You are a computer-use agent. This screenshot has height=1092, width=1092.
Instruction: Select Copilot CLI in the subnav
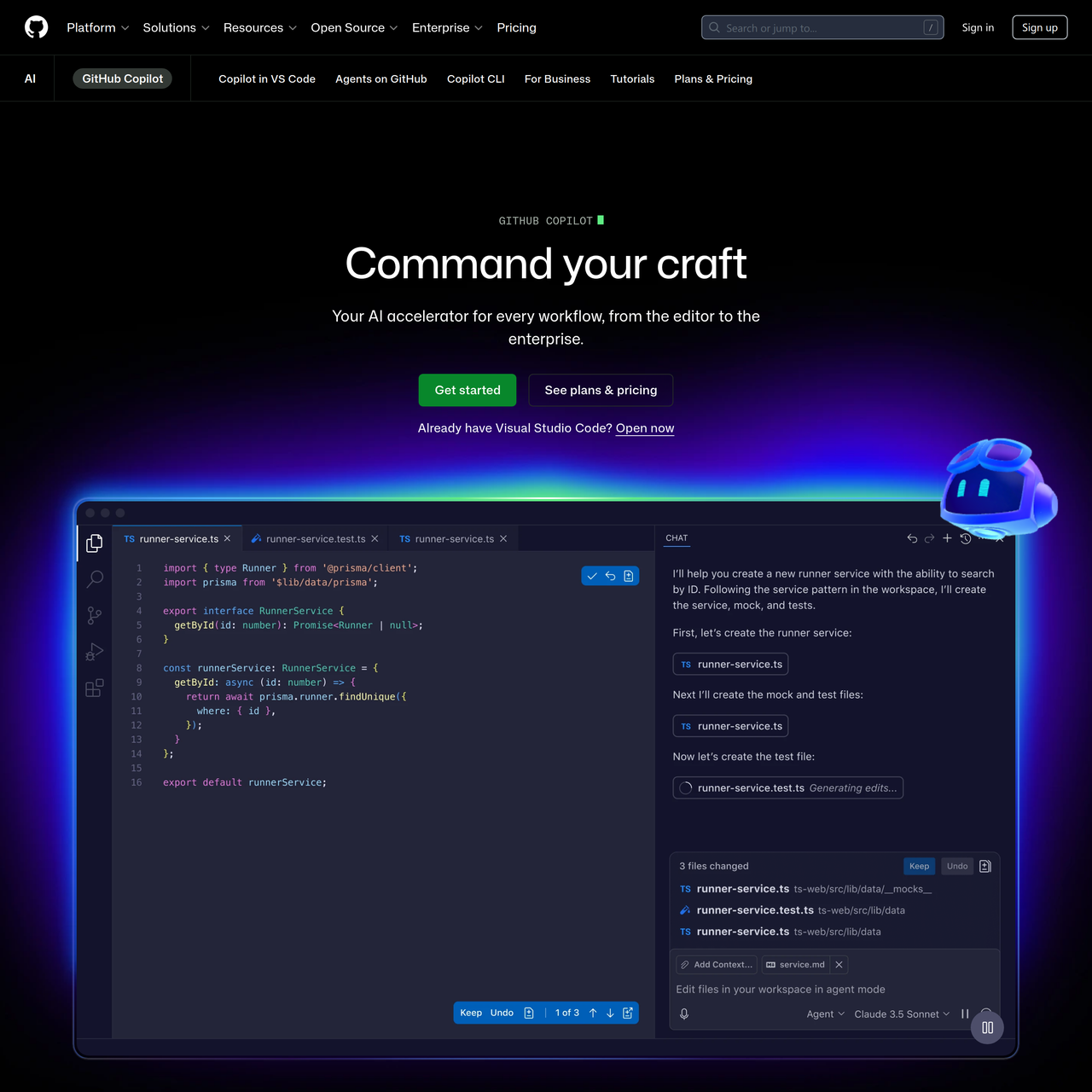coord(476,78)
